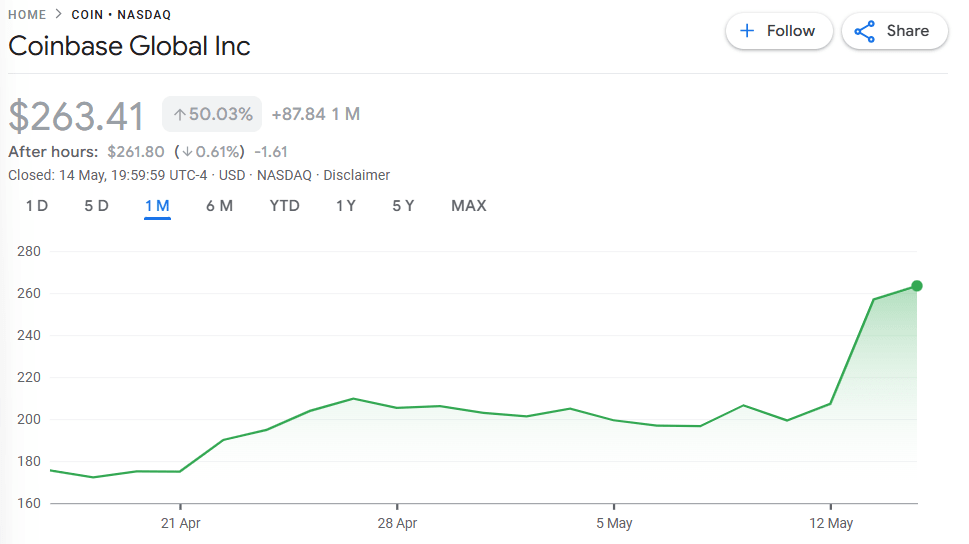
Task: Show MAX historical chart range
Action: (x=468, y=206)
